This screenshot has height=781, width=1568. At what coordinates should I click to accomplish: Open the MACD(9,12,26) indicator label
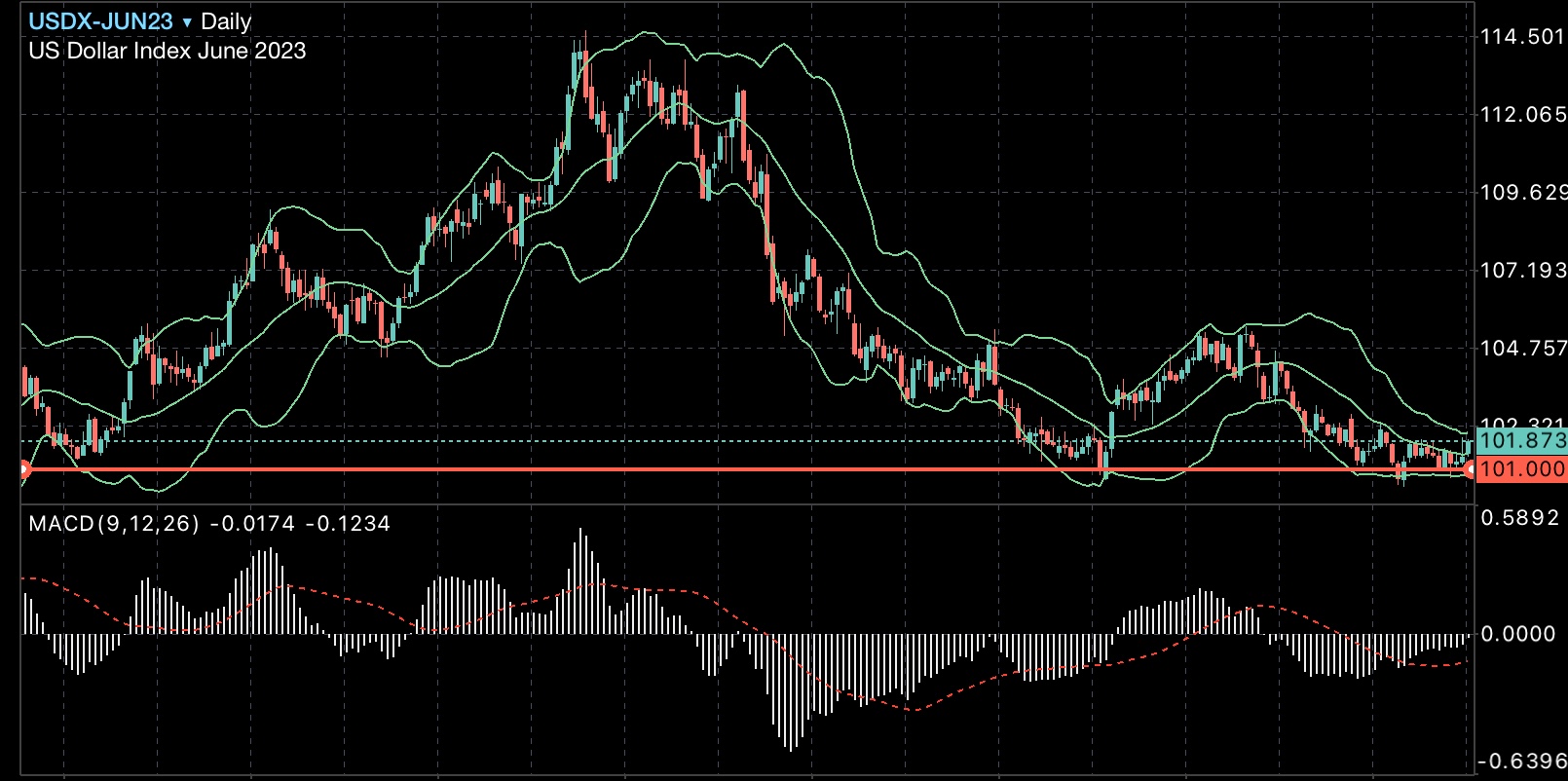click(x=114, y=524)
